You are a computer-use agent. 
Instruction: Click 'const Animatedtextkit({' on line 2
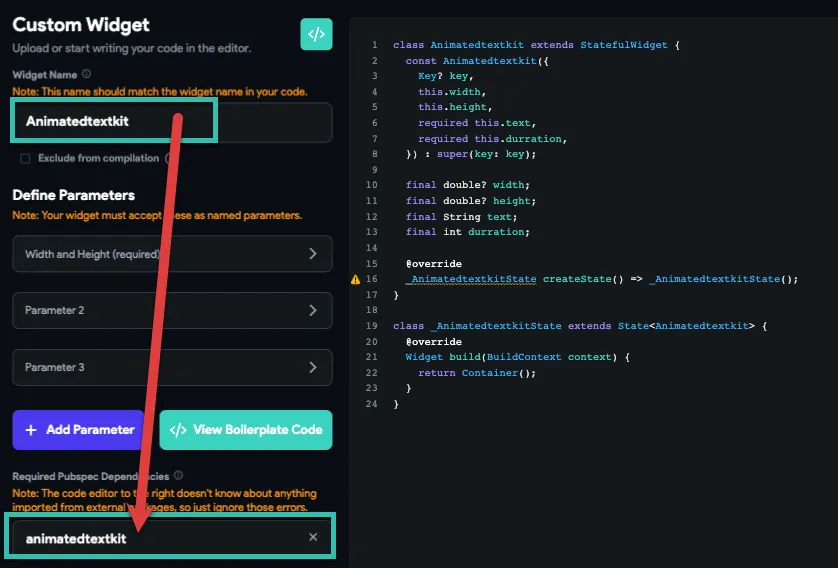[477, 61]
